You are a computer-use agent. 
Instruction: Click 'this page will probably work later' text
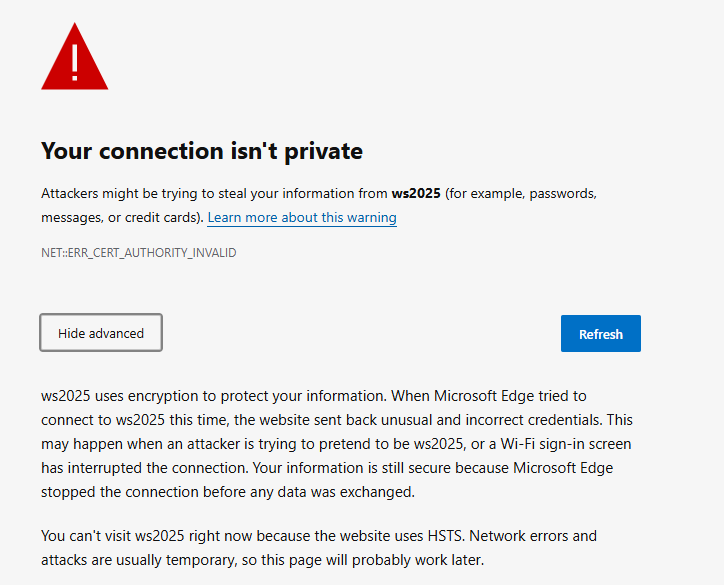click(372, 560)
